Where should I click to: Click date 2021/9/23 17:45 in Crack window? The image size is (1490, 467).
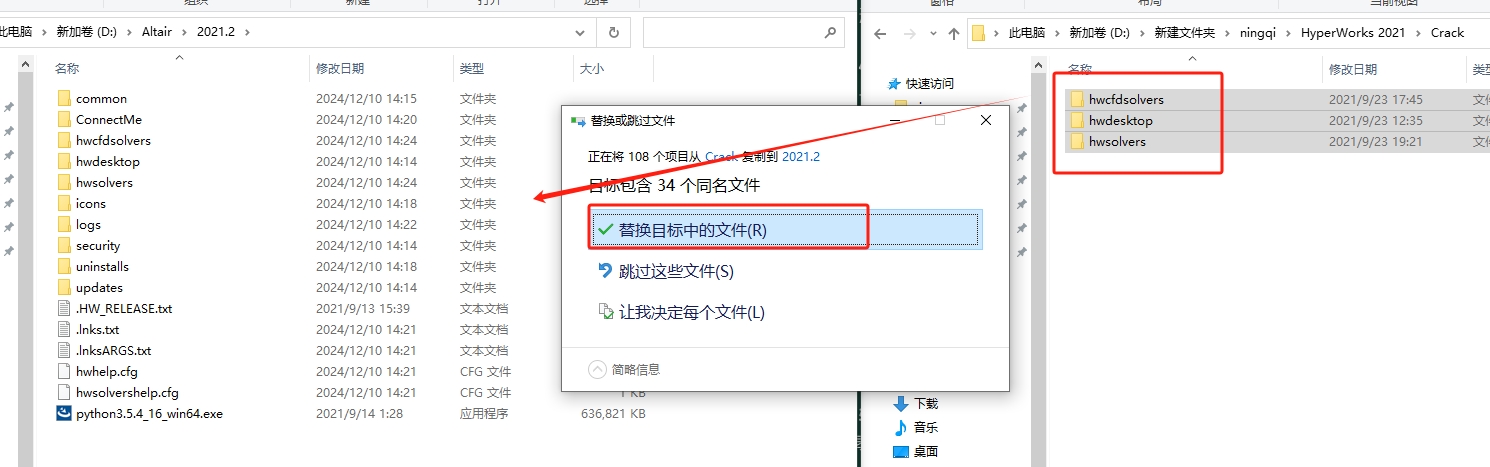click(1375, 99)
